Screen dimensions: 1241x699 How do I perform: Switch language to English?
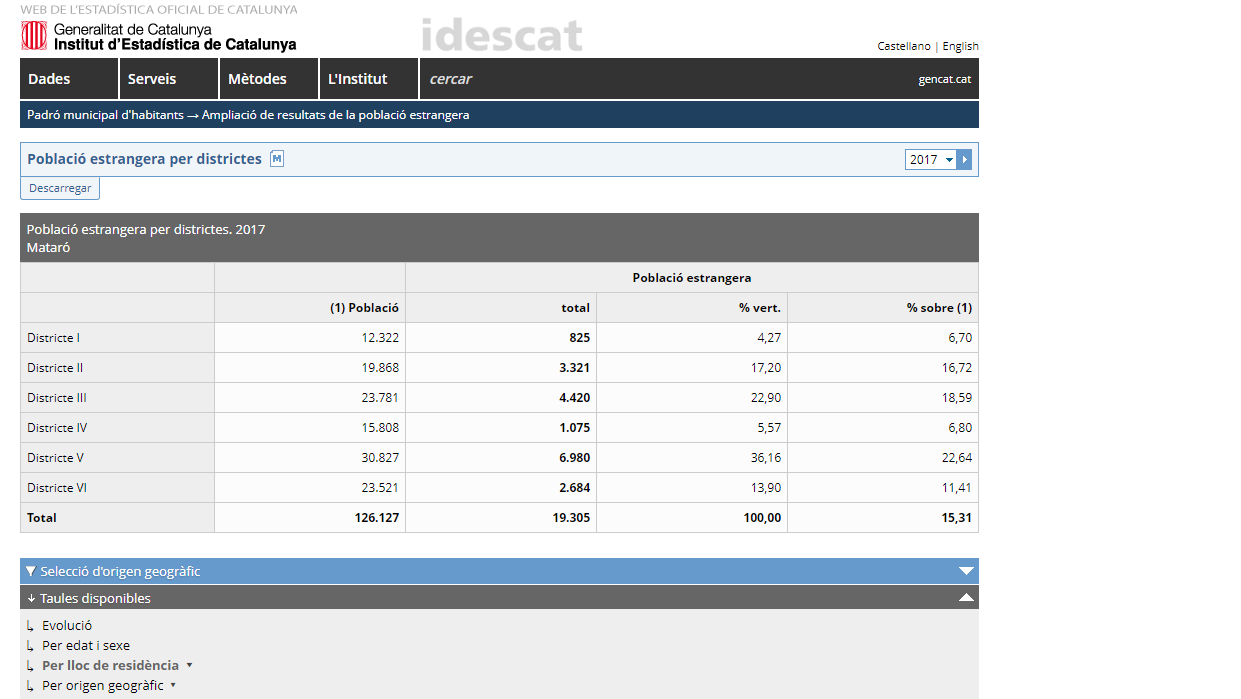960,46
